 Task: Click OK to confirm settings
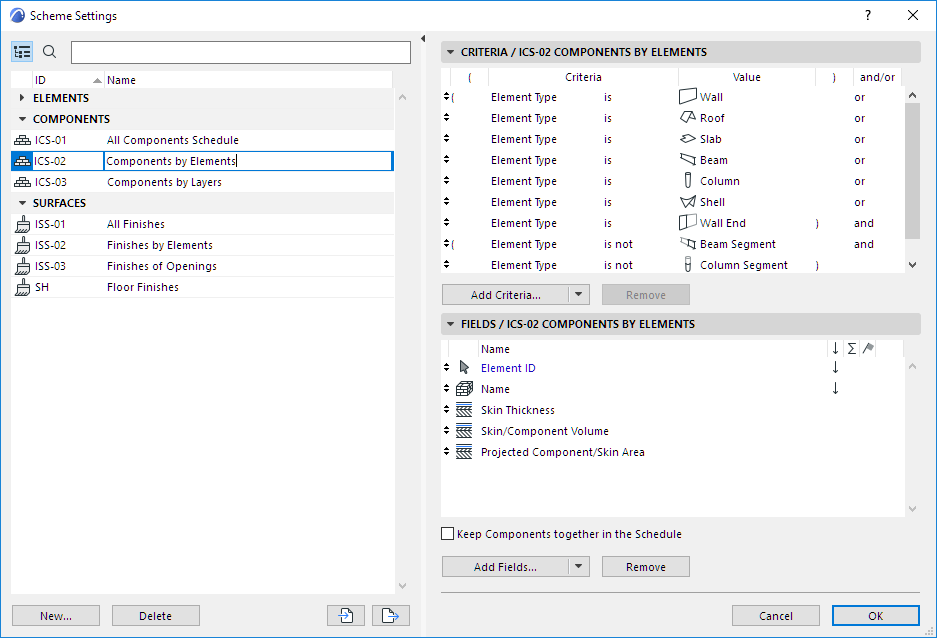tap(875, 615)
